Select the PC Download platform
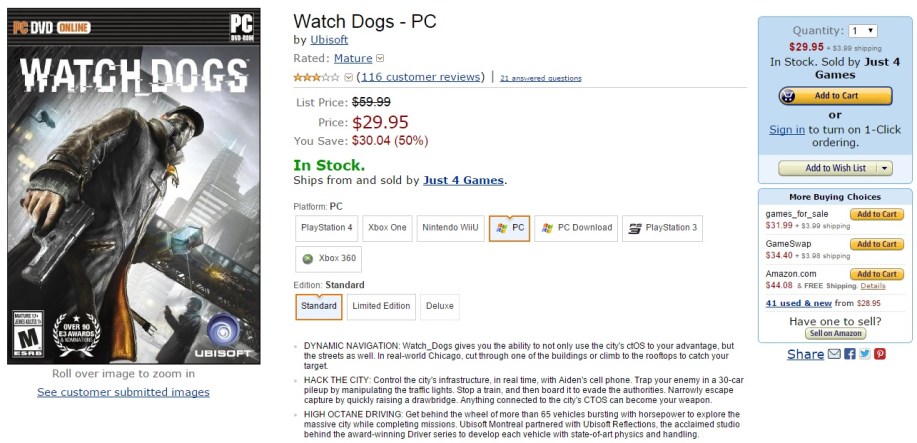Screen dimensions: 917x443 pos(576,228)
